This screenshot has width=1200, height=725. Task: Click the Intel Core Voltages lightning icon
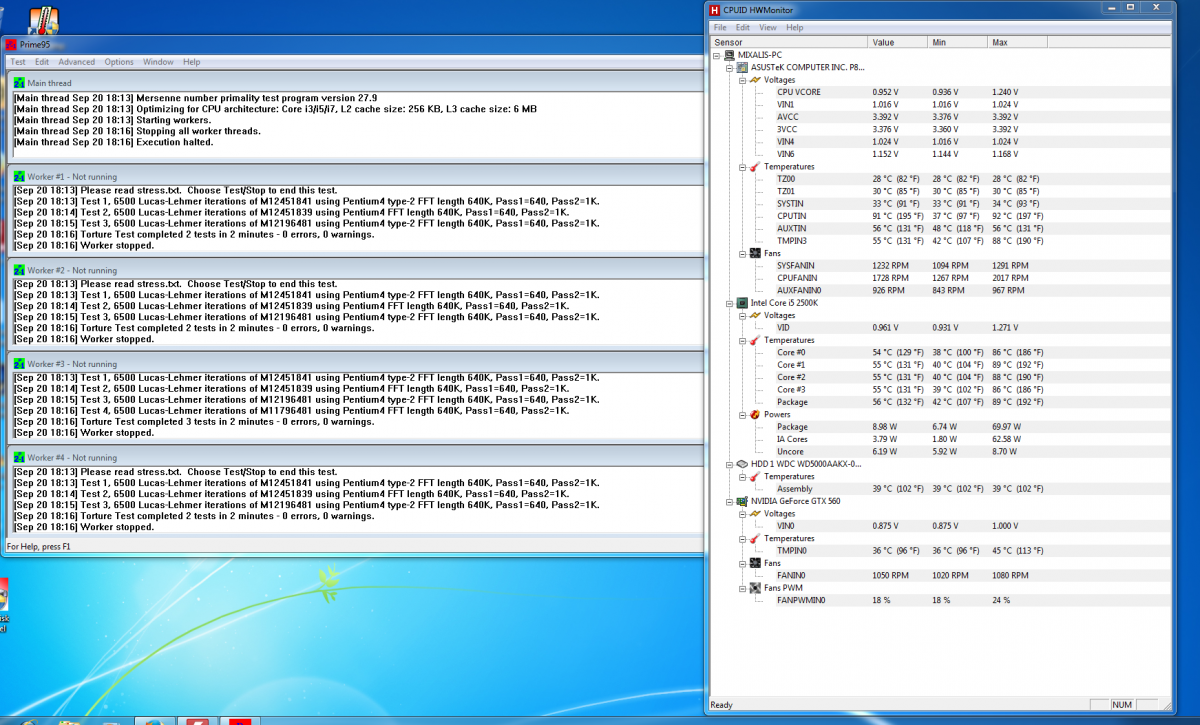click(x=755, y=315)
